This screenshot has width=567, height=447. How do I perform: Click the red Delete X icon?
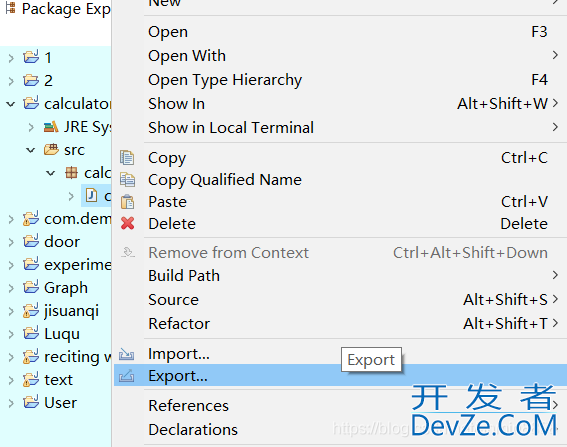pos(128,224)
